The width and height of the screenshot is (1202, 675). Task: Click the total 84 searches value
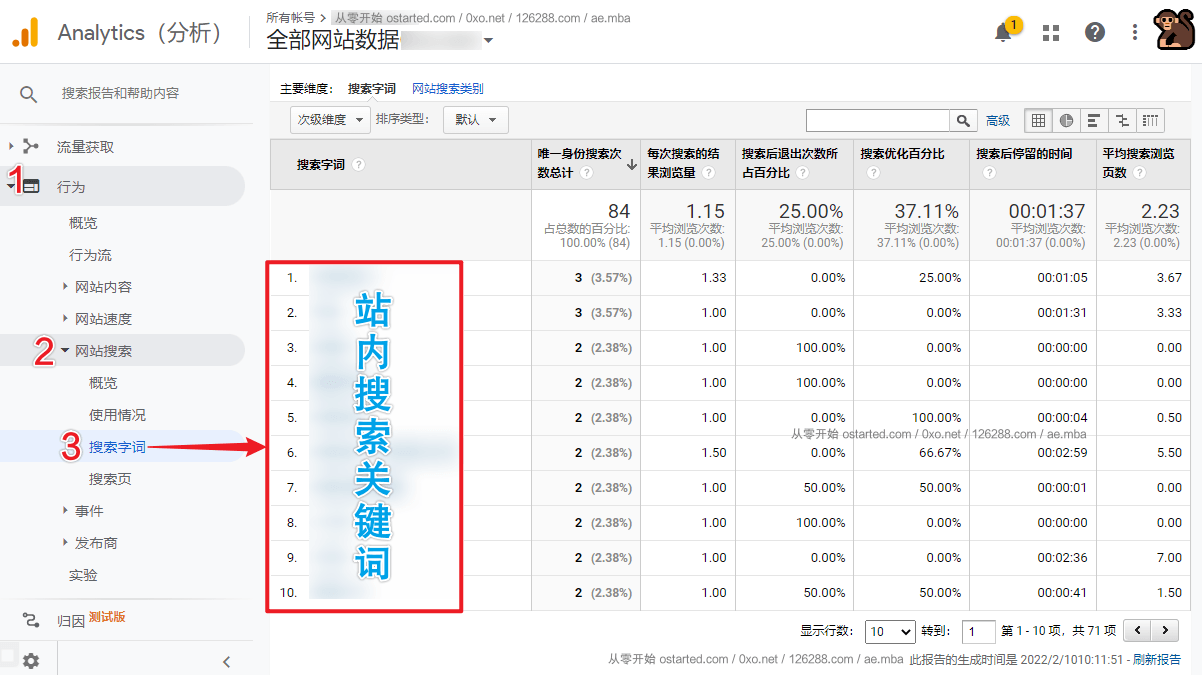[x=619, y=211]
